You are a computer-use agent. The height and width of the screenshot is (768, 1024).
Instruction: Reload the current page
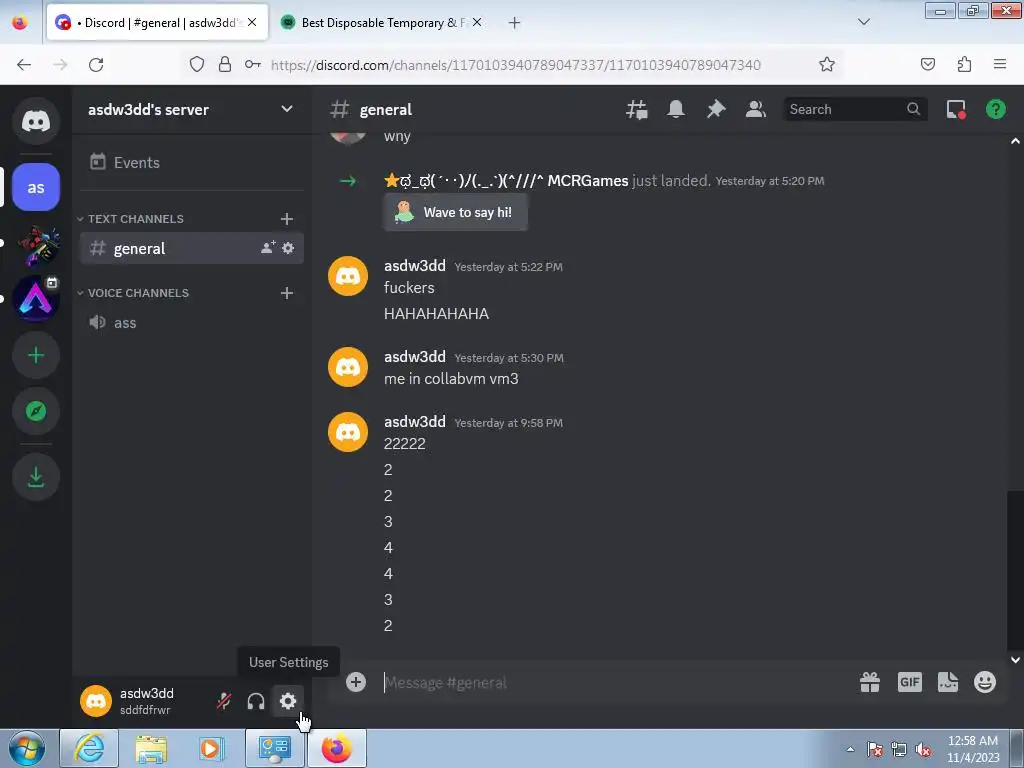point(97,64)
